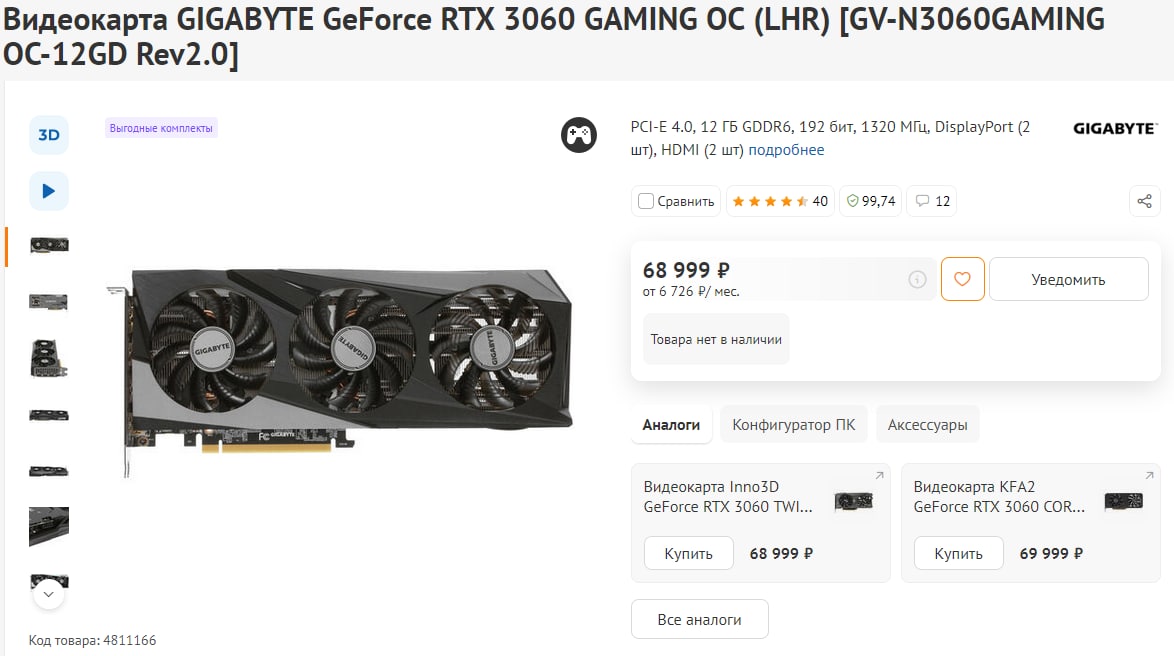Click the Уведомить button
The height and width of the screenshot is (656, 1174).
tap(1068, 279)
